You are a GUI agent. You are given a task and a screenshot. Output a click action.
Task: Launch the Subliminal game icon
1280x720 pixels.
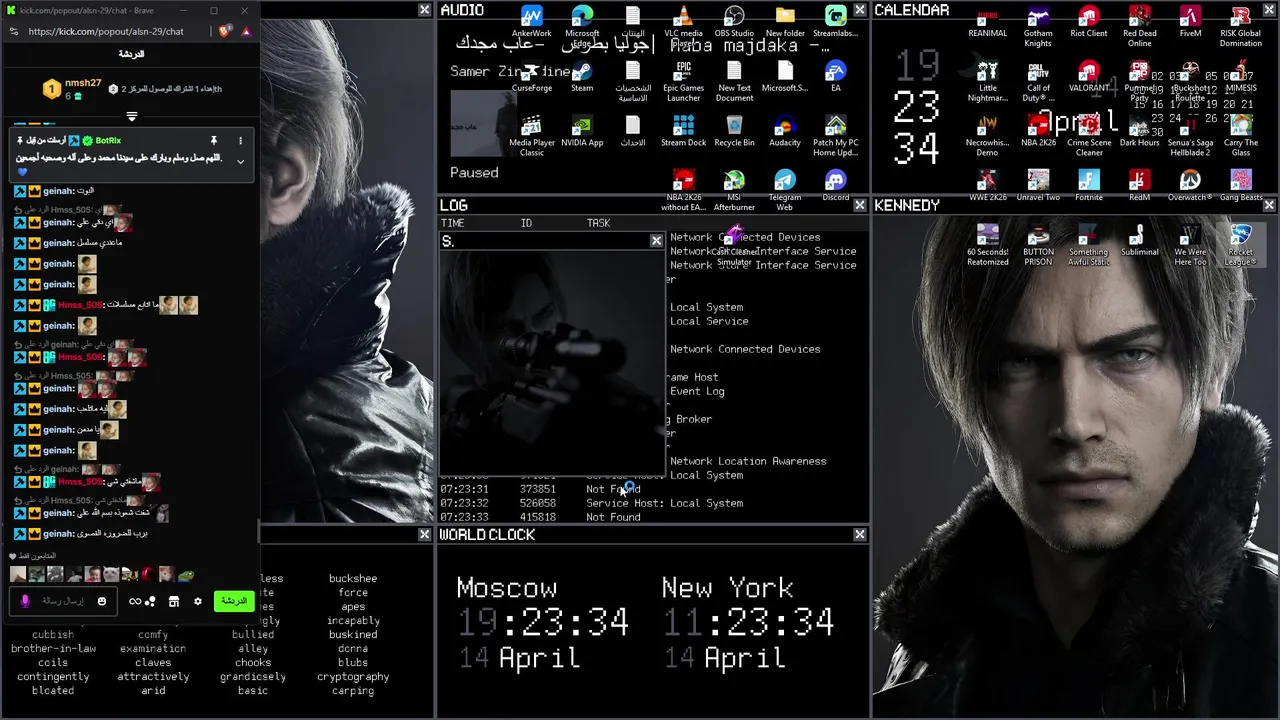(1139, 240)
